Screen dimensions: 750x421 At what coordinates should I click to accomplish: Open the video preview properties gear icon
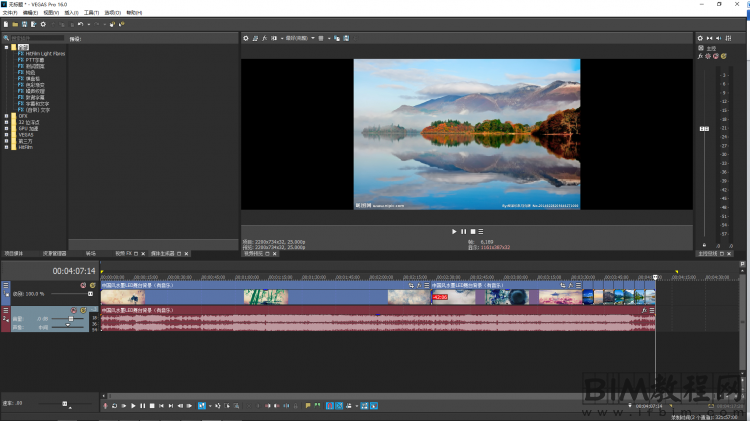coord(246,38)
